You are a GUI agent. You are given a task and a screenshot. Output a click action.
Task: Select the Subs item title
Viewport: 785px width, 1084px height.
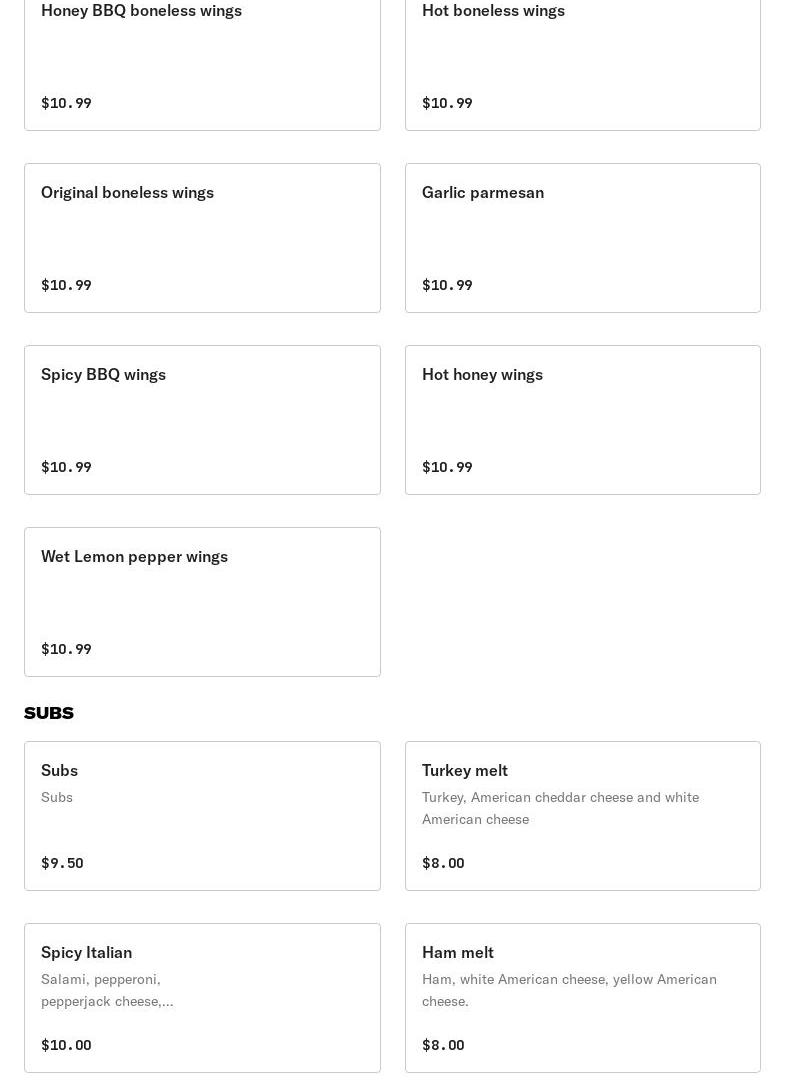(x=59, y=770)
